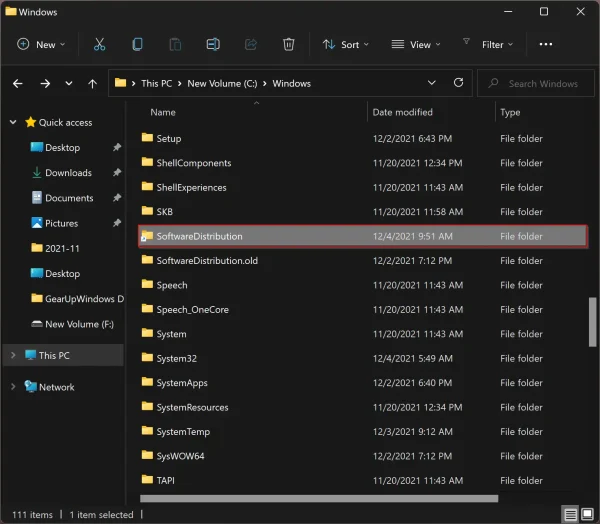
Task: Click New Volume (C:) breadcrumb
Action: [222, 83]
